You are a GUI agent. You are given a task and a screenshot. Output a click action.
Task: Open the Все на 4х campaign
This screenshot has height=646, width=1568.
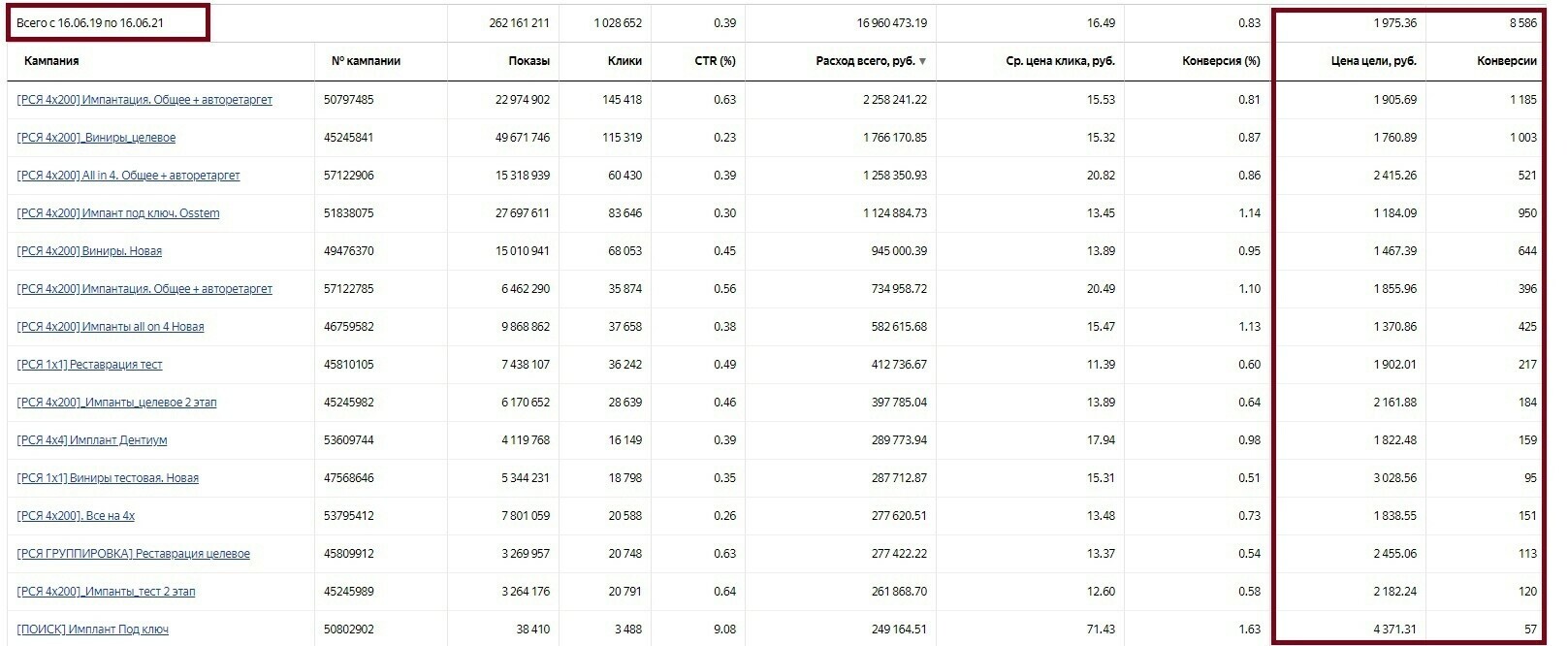(x=76, y=516)
